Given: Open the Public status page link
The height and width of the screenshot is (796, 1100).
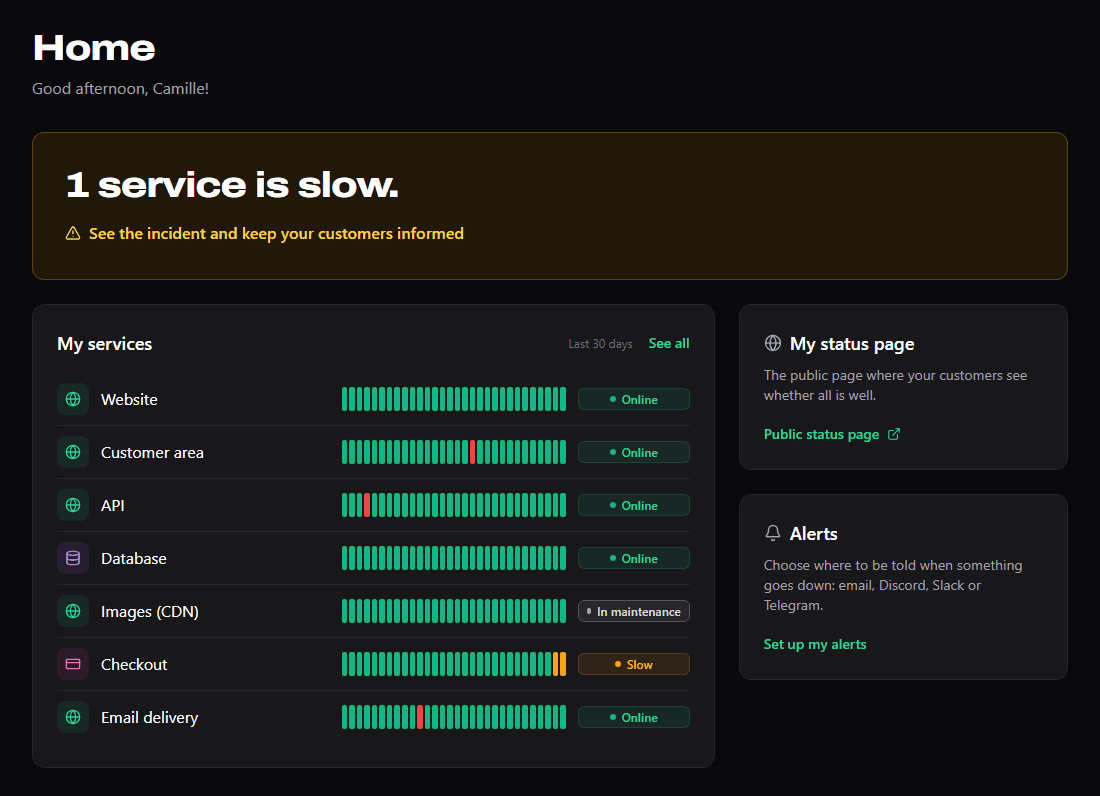Looking at the screenshot, I should click(832, 434).
